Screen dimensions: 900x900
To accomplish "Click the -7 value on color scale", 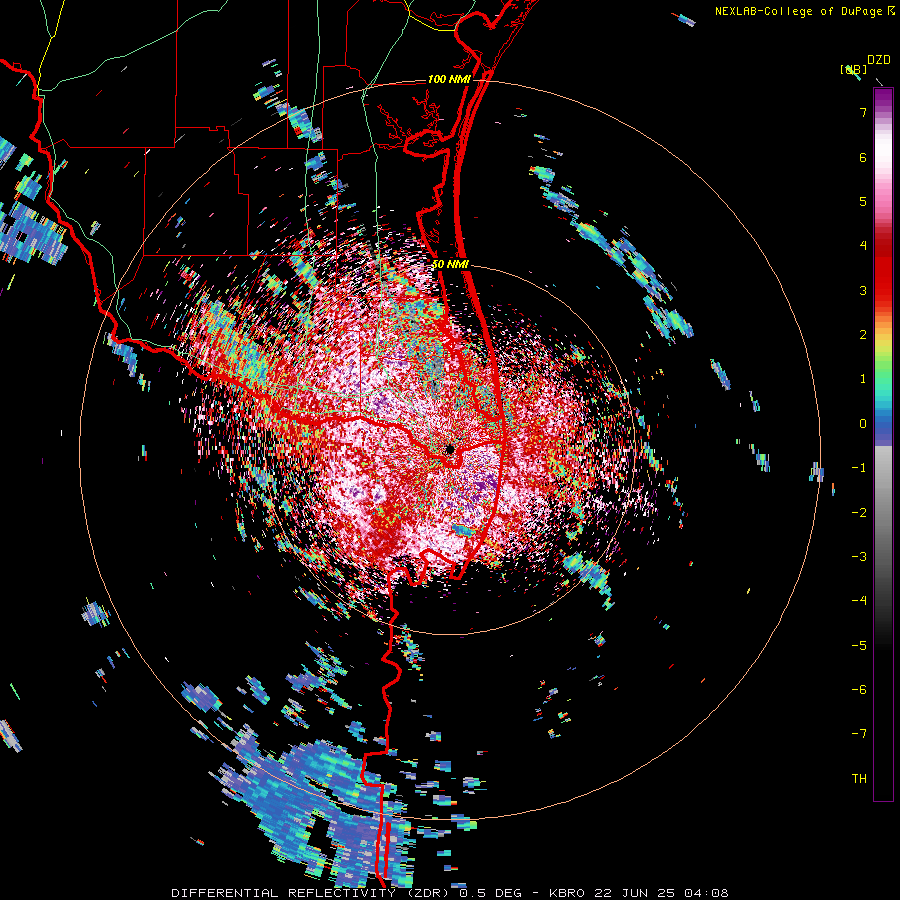I will (859, 734).
